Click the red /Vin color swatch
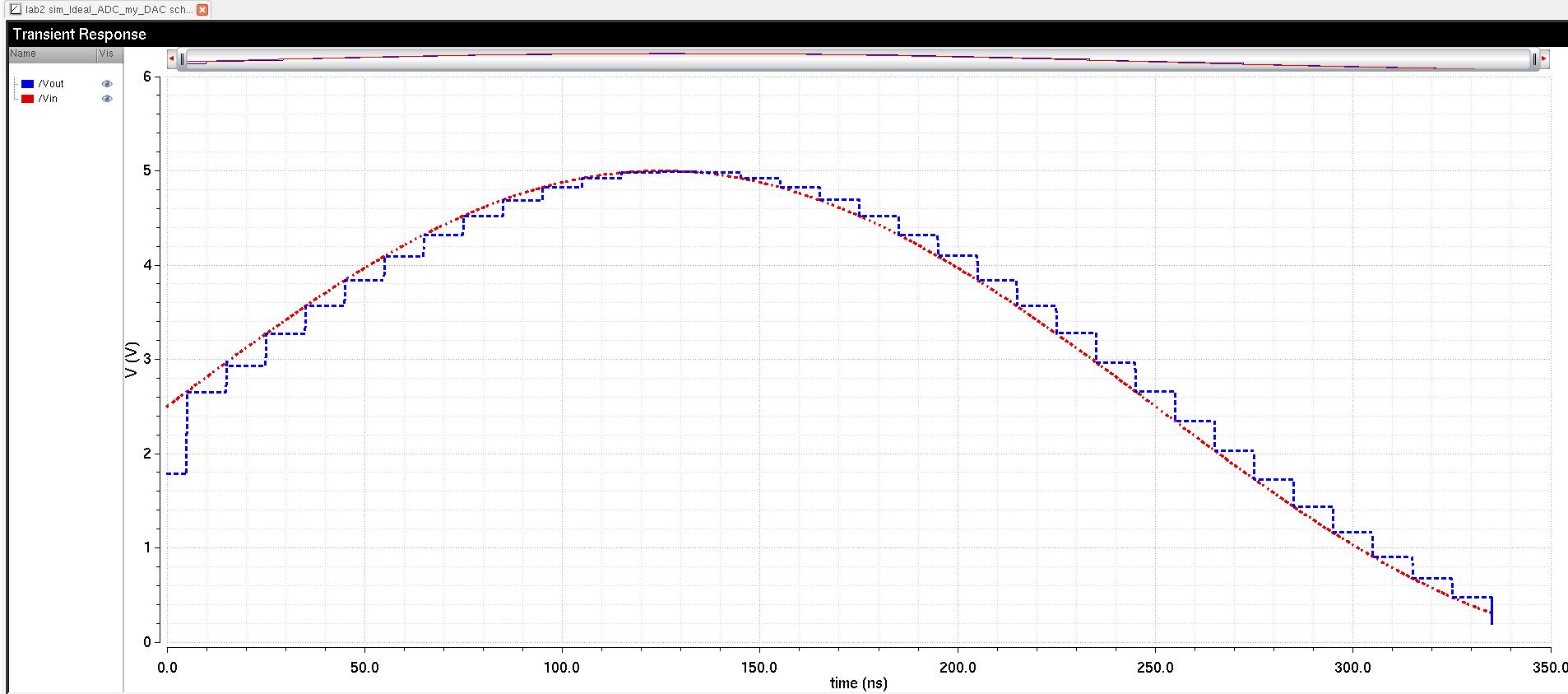This screenshot has height=694, width=1568. click(x=27, y=99)
